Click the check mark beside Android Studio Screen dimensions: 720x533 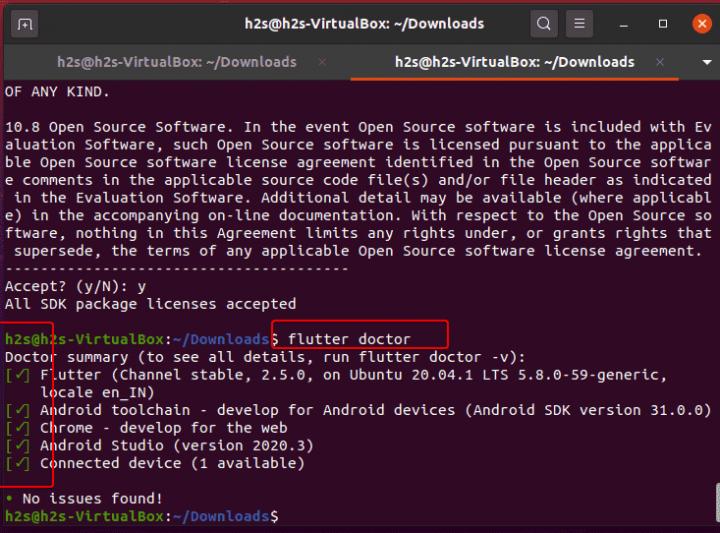(18, 446)
